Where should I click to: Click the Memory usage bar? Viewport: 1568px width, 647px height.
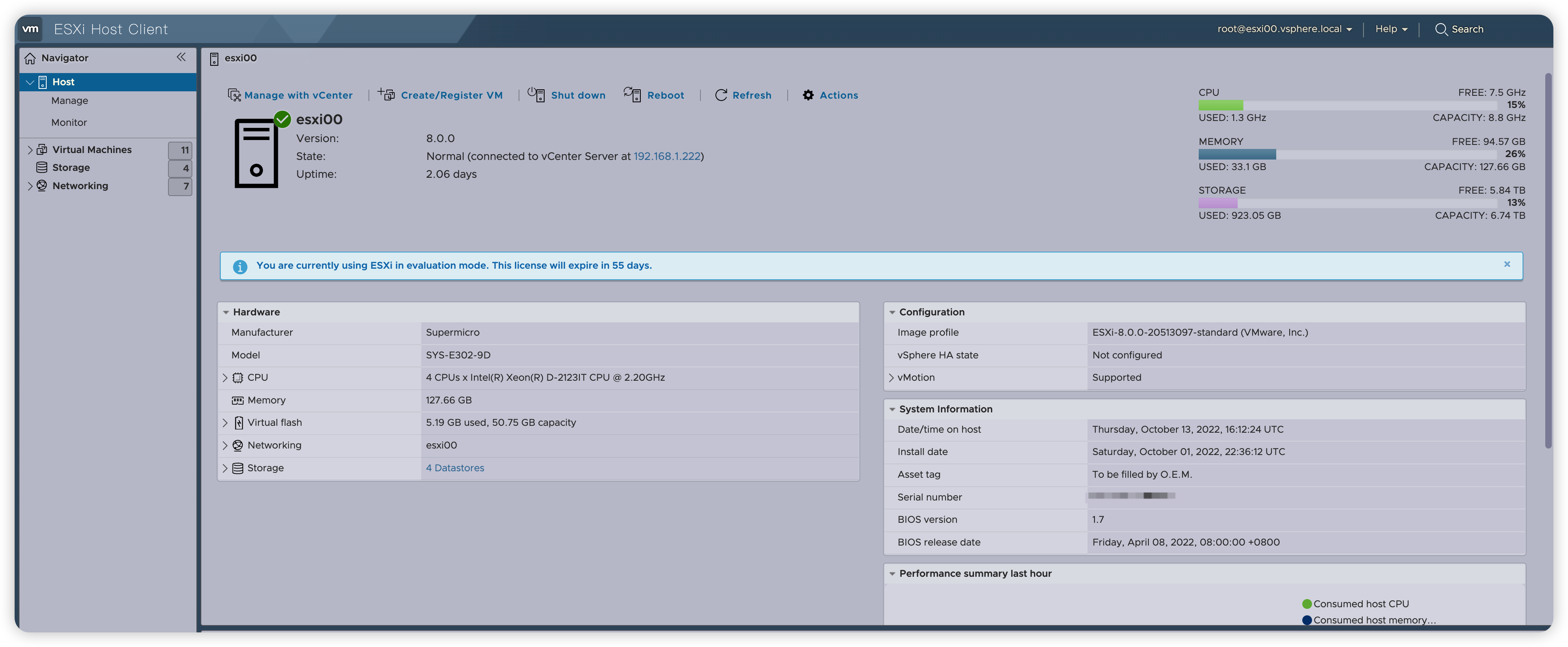(x=1348, y=154)
